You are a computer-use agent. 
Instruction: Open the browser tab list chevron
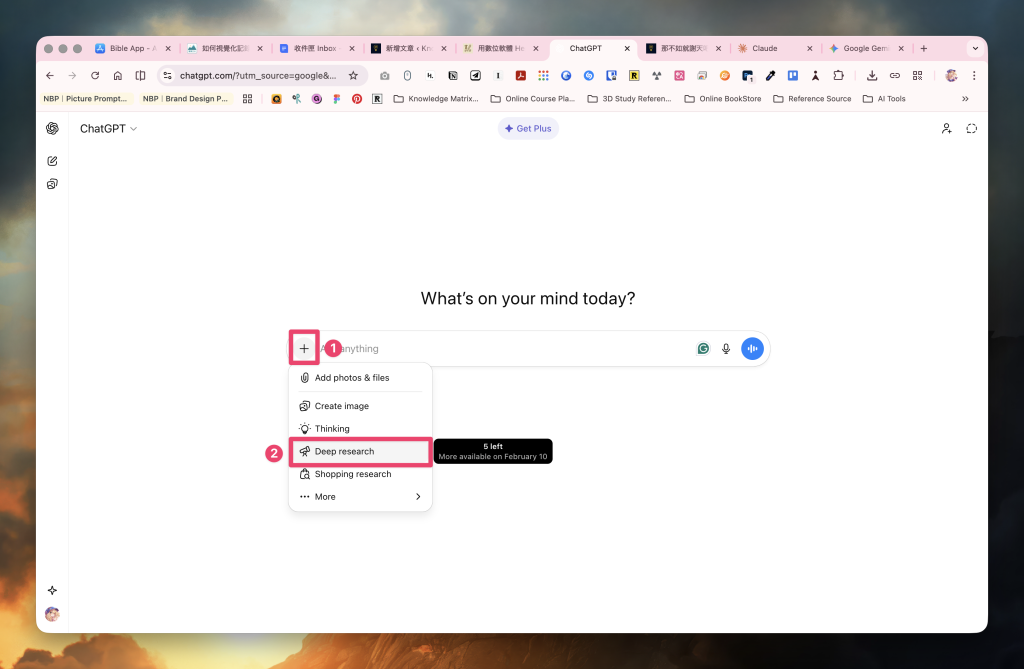975,48
